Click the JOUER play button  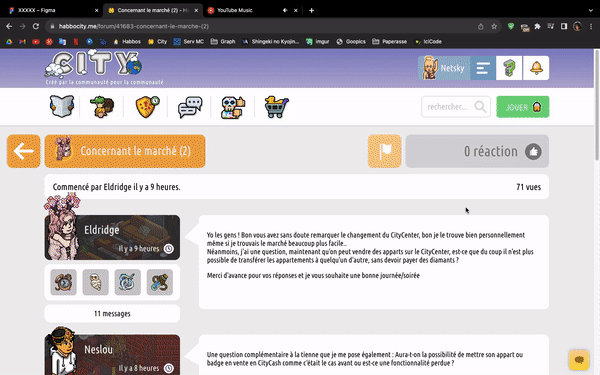click(x=523, y=107)
